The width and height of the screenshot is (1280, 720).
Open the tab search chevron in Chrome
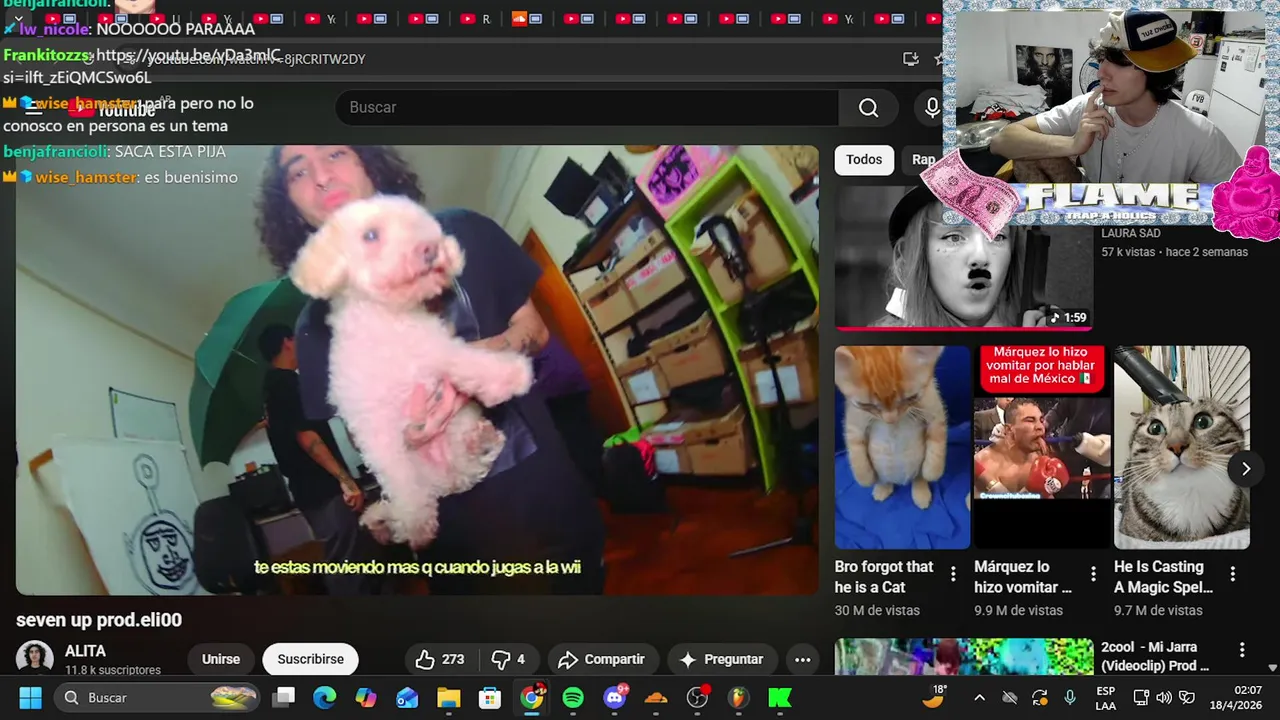pyautogui.click(x=18, y=19)
